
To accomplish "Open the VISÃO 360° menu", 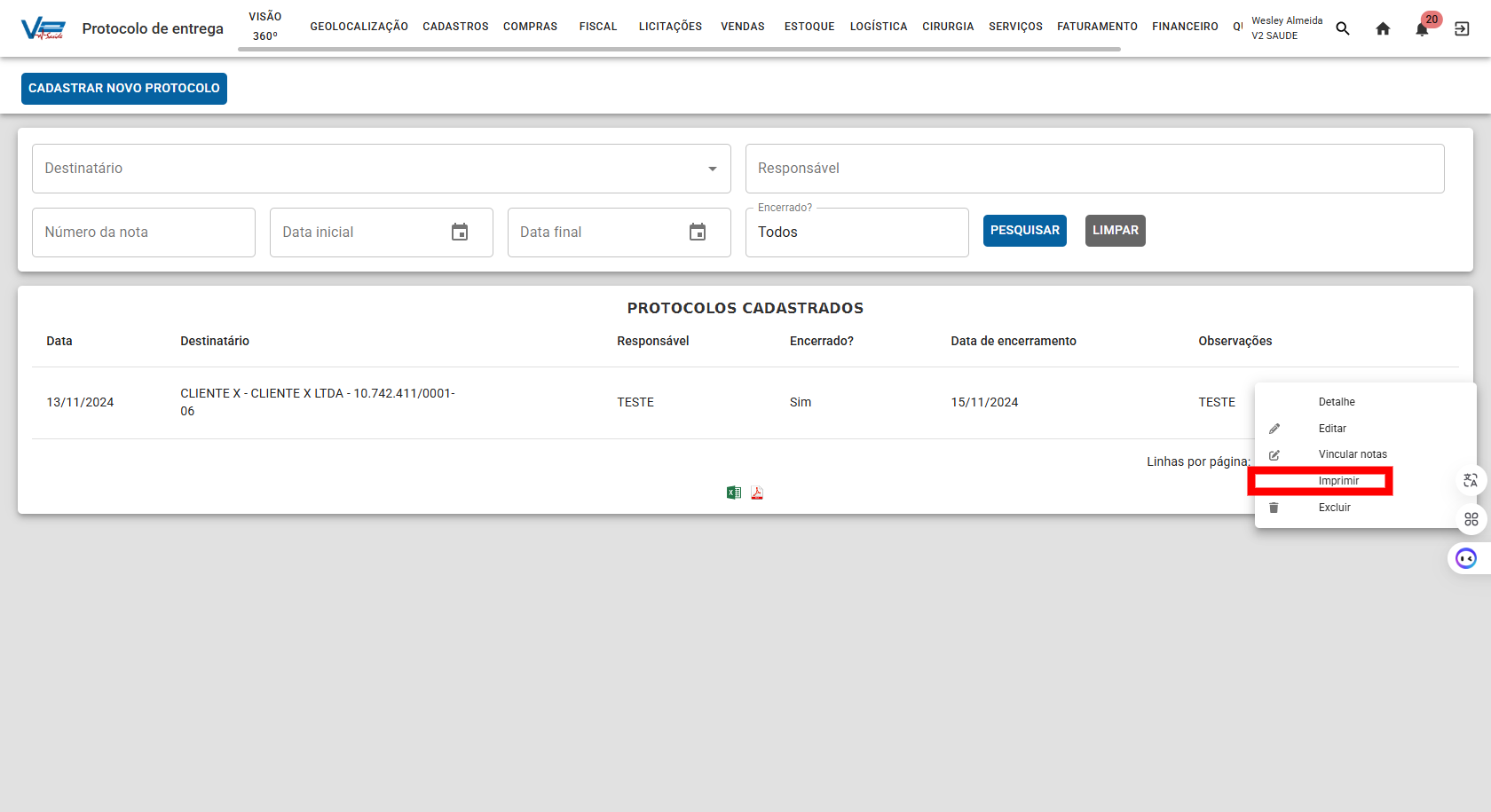I will point(265,27).
